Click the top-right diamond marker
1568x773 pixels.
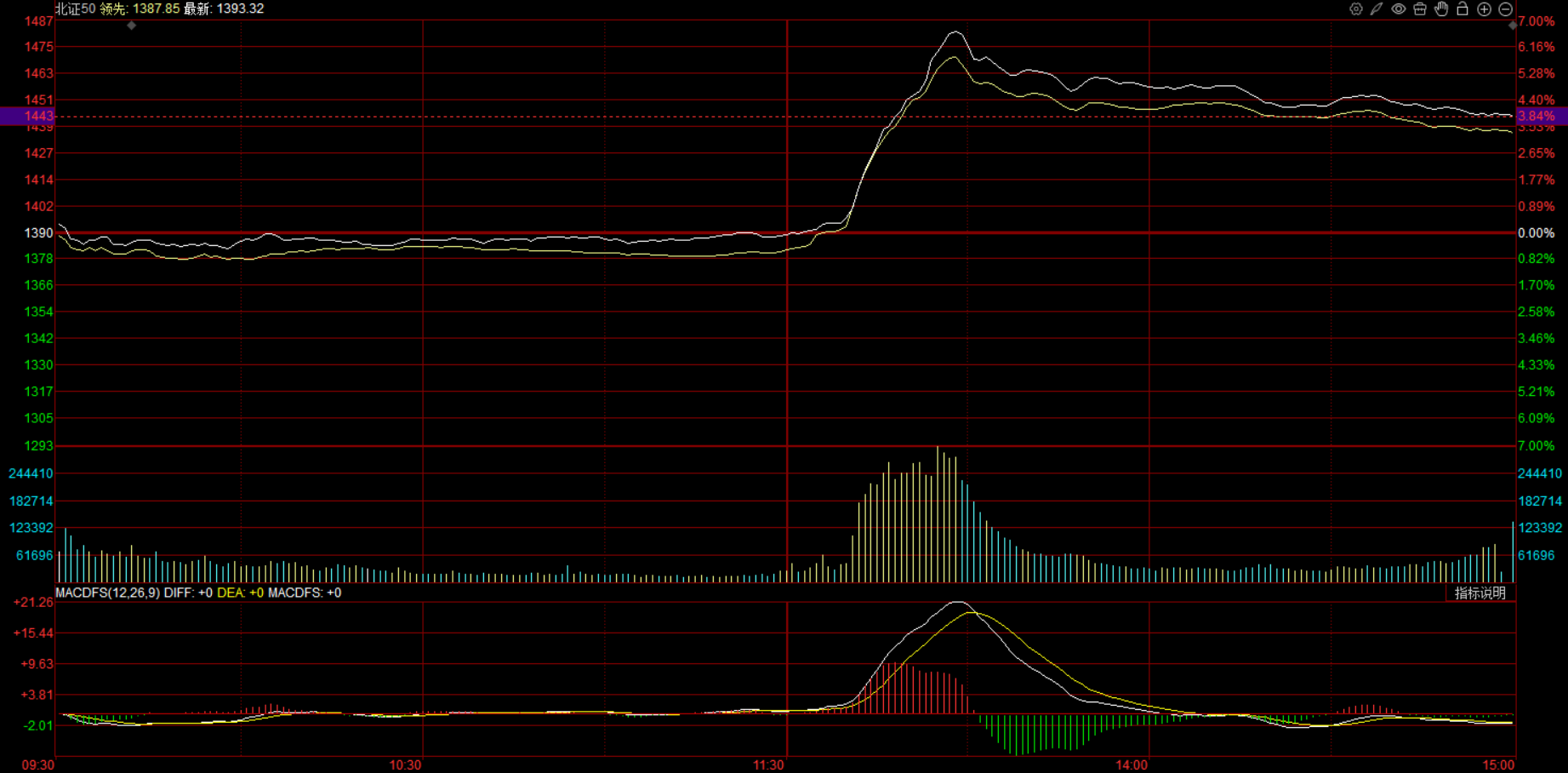click(x=1512, y=26)
